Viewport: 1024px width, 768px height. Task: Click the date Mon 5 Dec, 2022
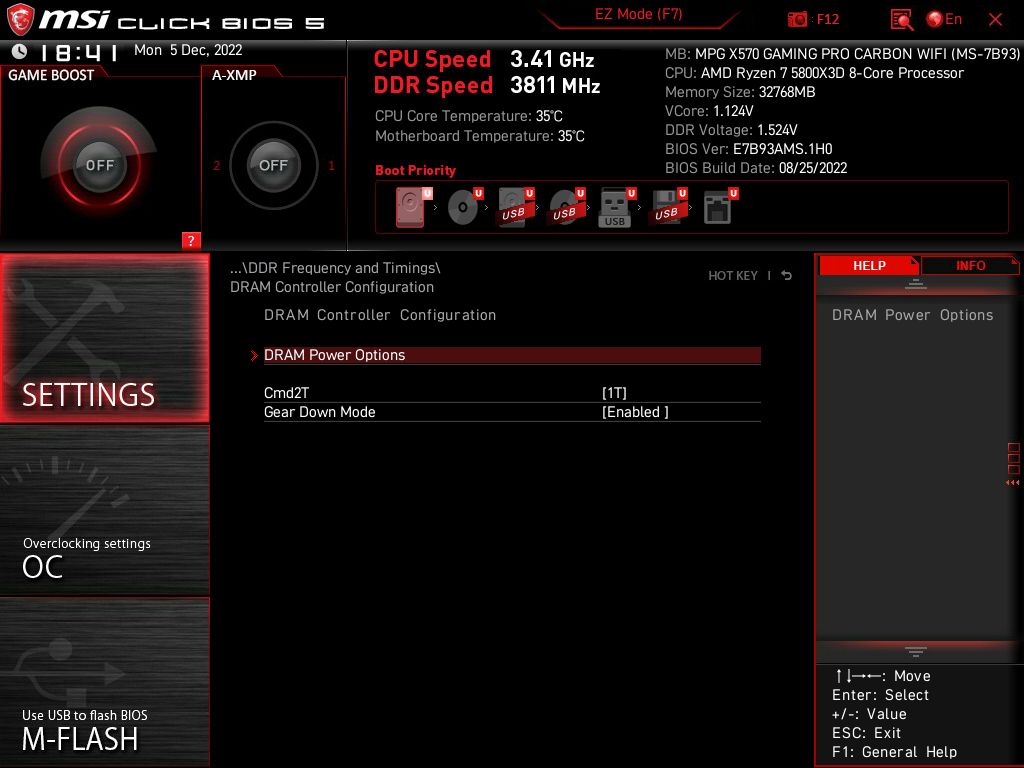188,50
